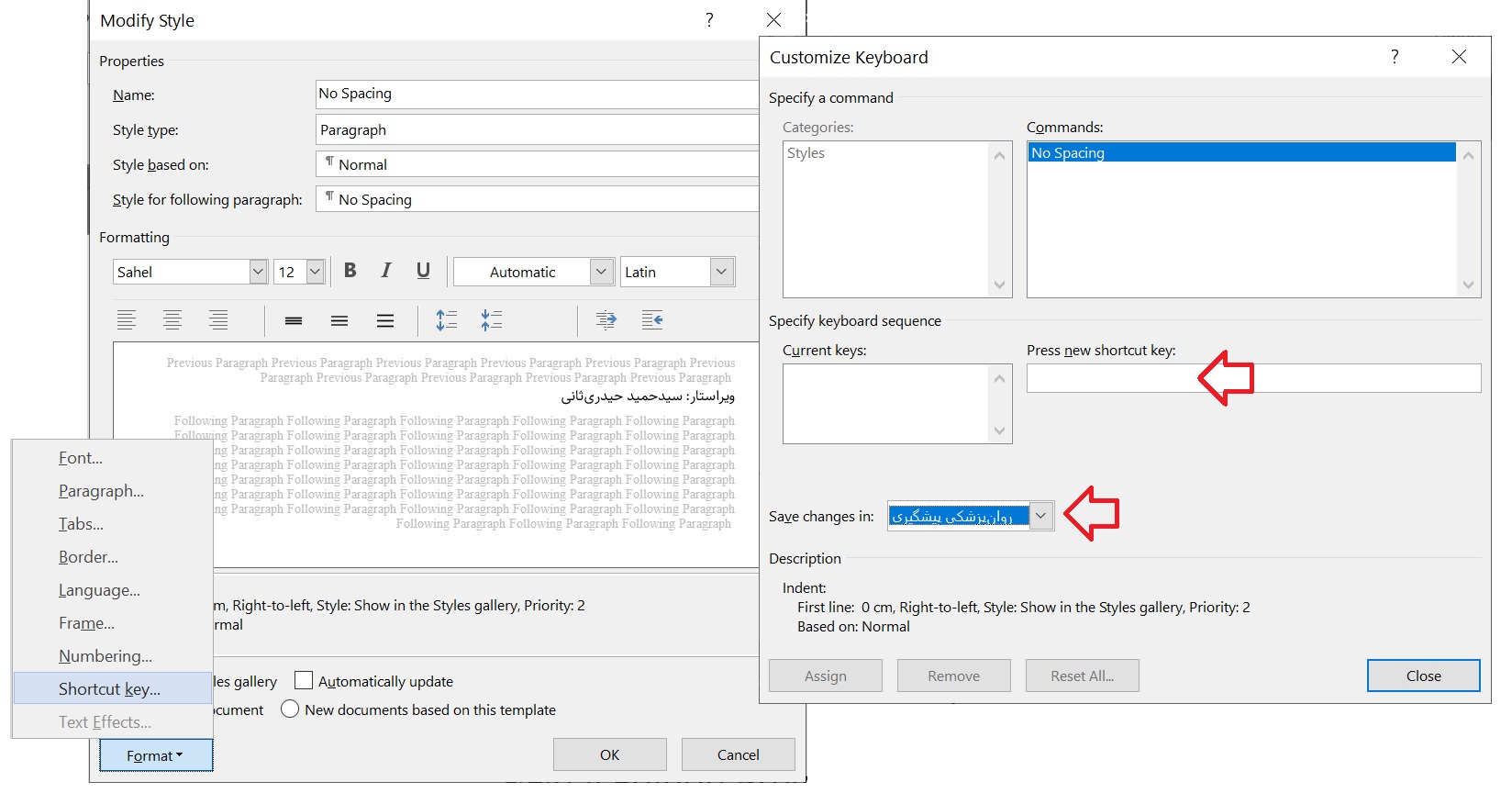Click help icon in Customize Keyboard dialog
Image resolution: width=1512 pixels, height=793 pixels.
click(1395, 57)
